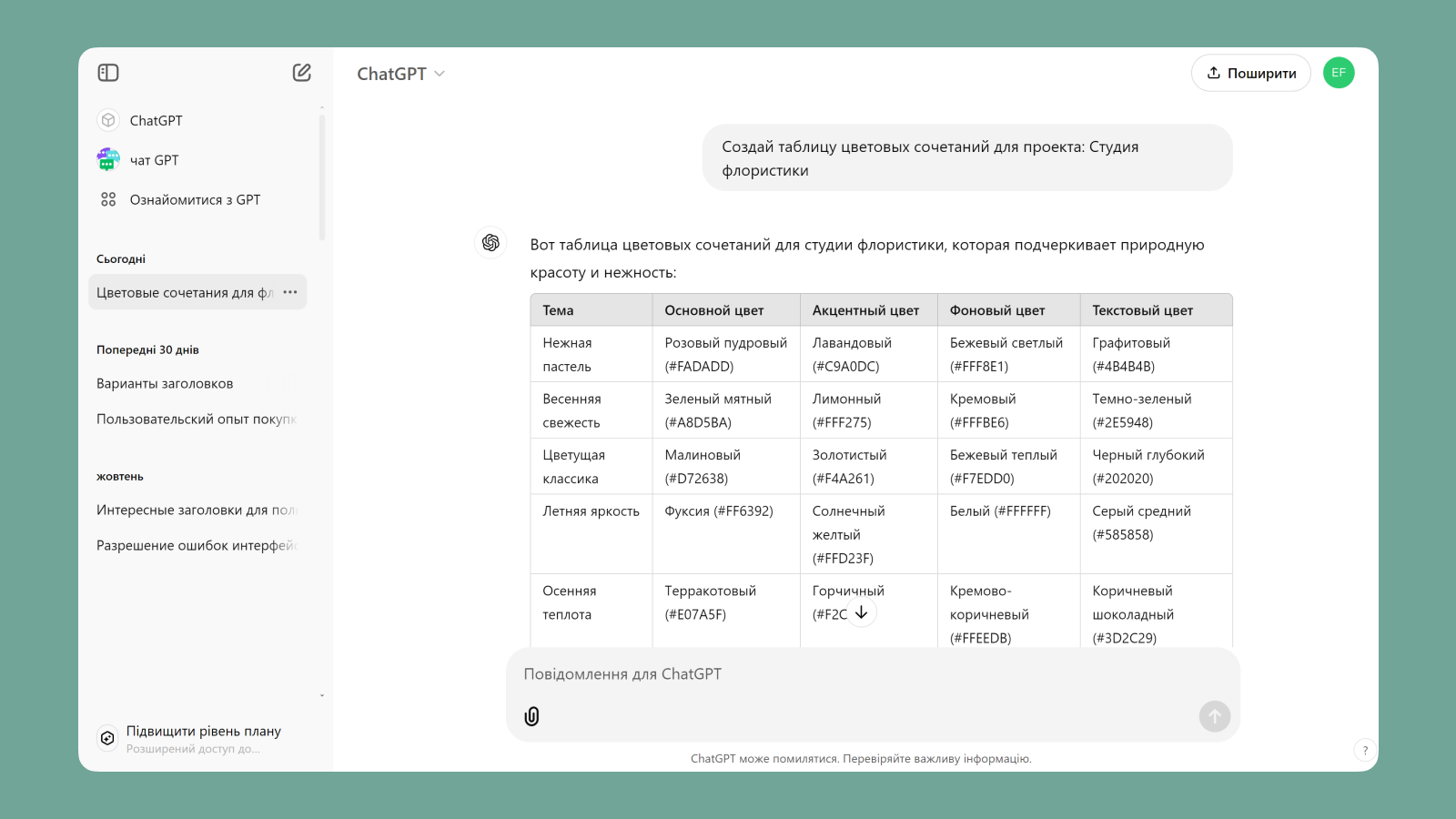Click Підвищити рівень плану upgrade button

point(202,739)
